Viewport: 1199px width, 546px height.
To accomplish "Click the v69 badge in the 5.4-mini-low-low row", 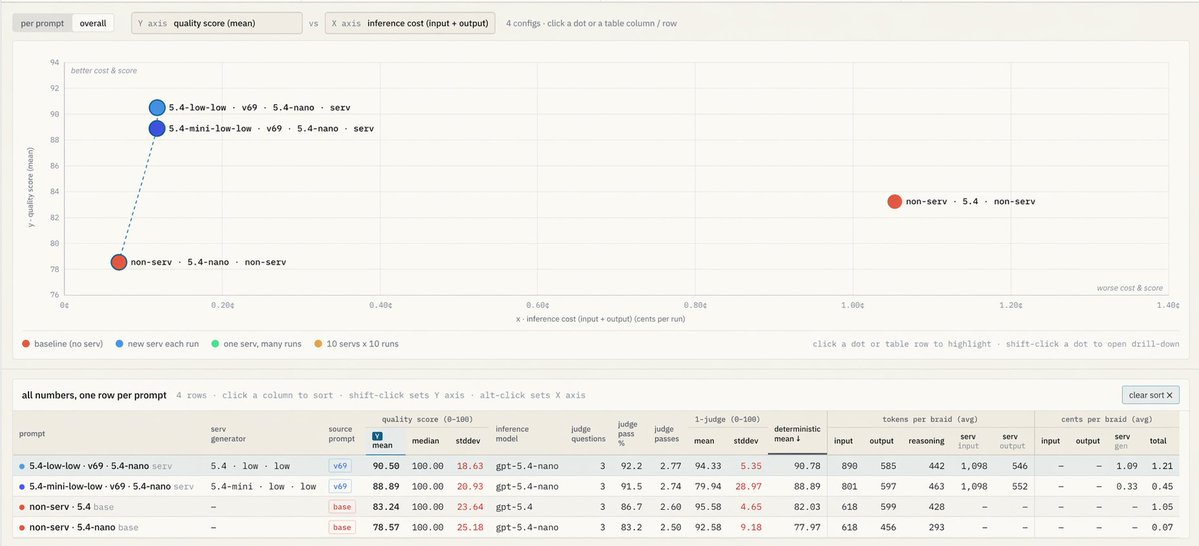I will [340, 486].
